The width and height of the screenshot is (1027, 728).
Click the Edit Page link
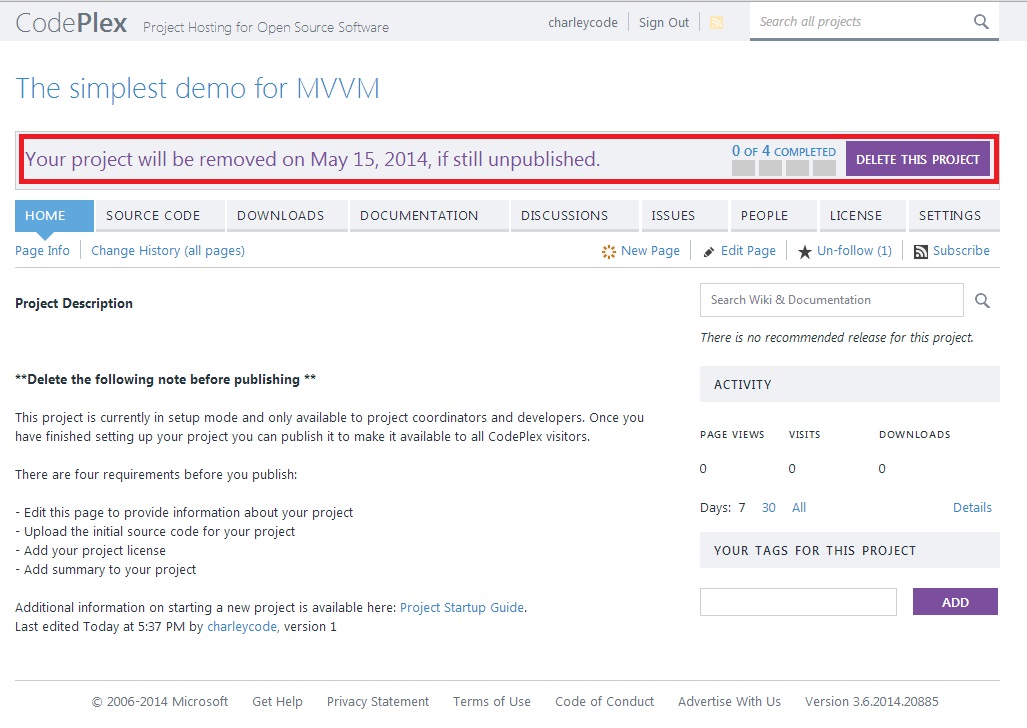(x=748, y=250)
